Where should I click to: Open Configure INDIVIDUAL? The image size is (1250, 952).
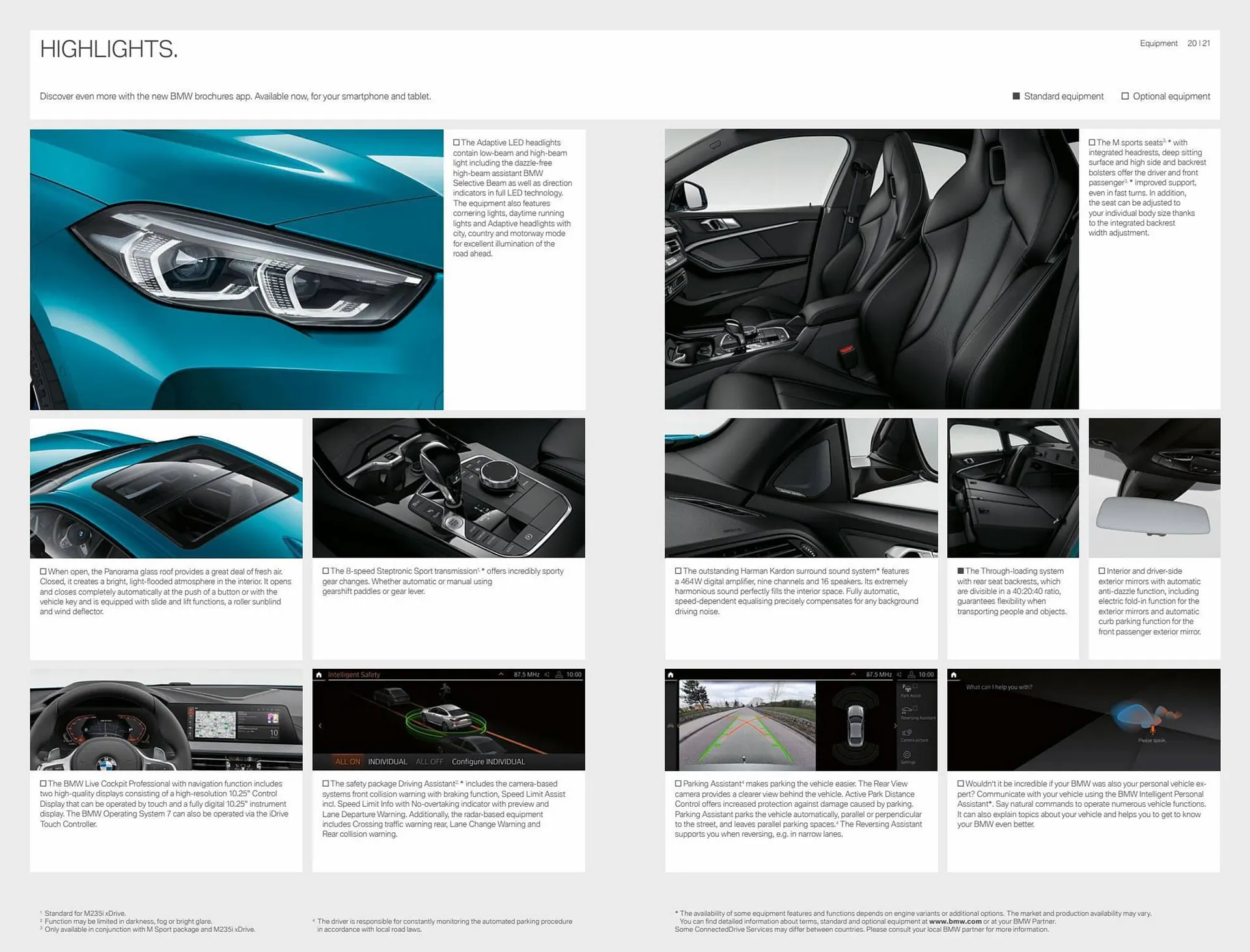tap(489, 763)
